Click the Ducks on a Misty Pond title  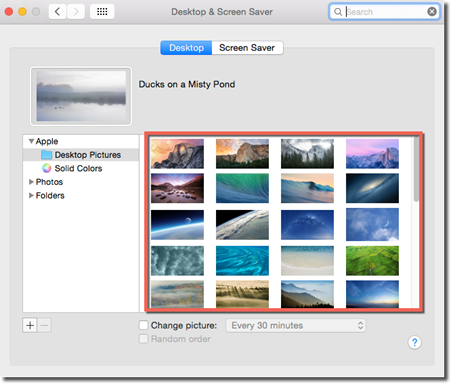pos(187,84)
